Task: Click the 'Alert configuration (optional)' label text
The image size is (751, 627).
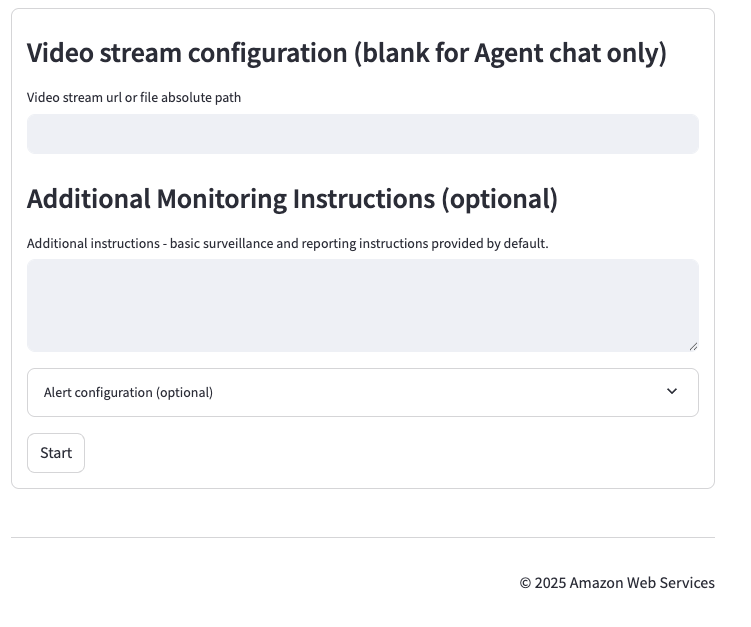Action: click(x=128, y=392)
